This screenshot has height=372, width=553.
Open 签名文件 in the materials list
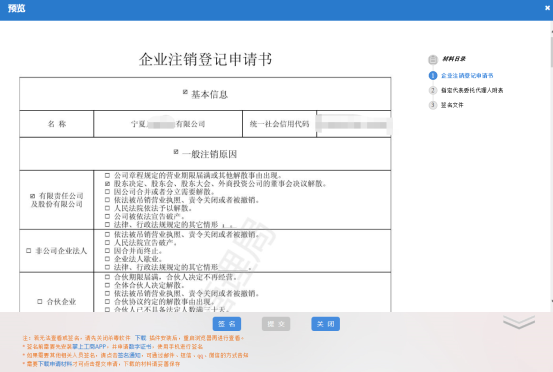(452, 105)
